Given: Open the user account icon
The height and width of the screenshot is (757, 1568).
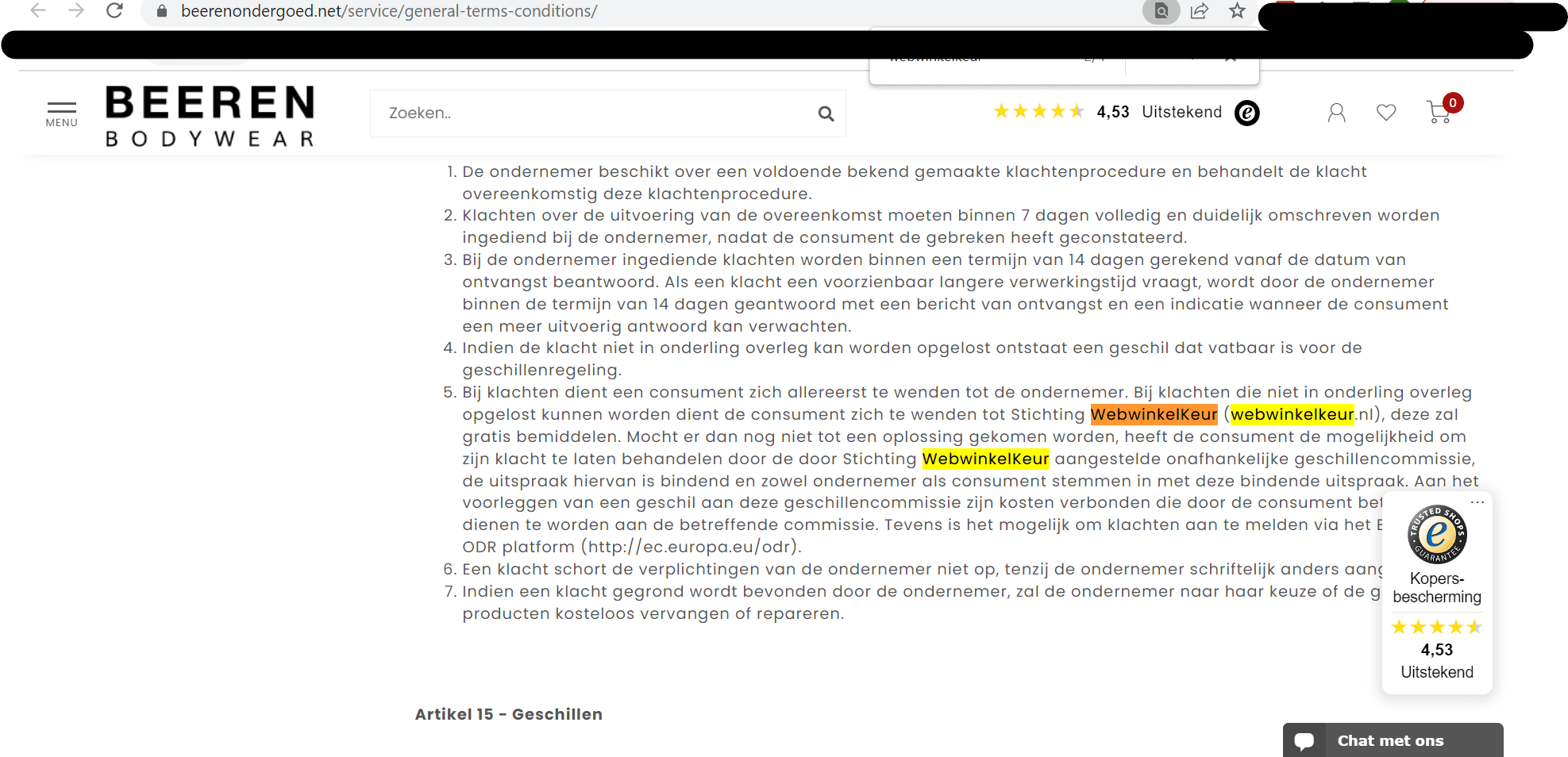Looking at the screenshot, I should click(x=1336, y=113).
